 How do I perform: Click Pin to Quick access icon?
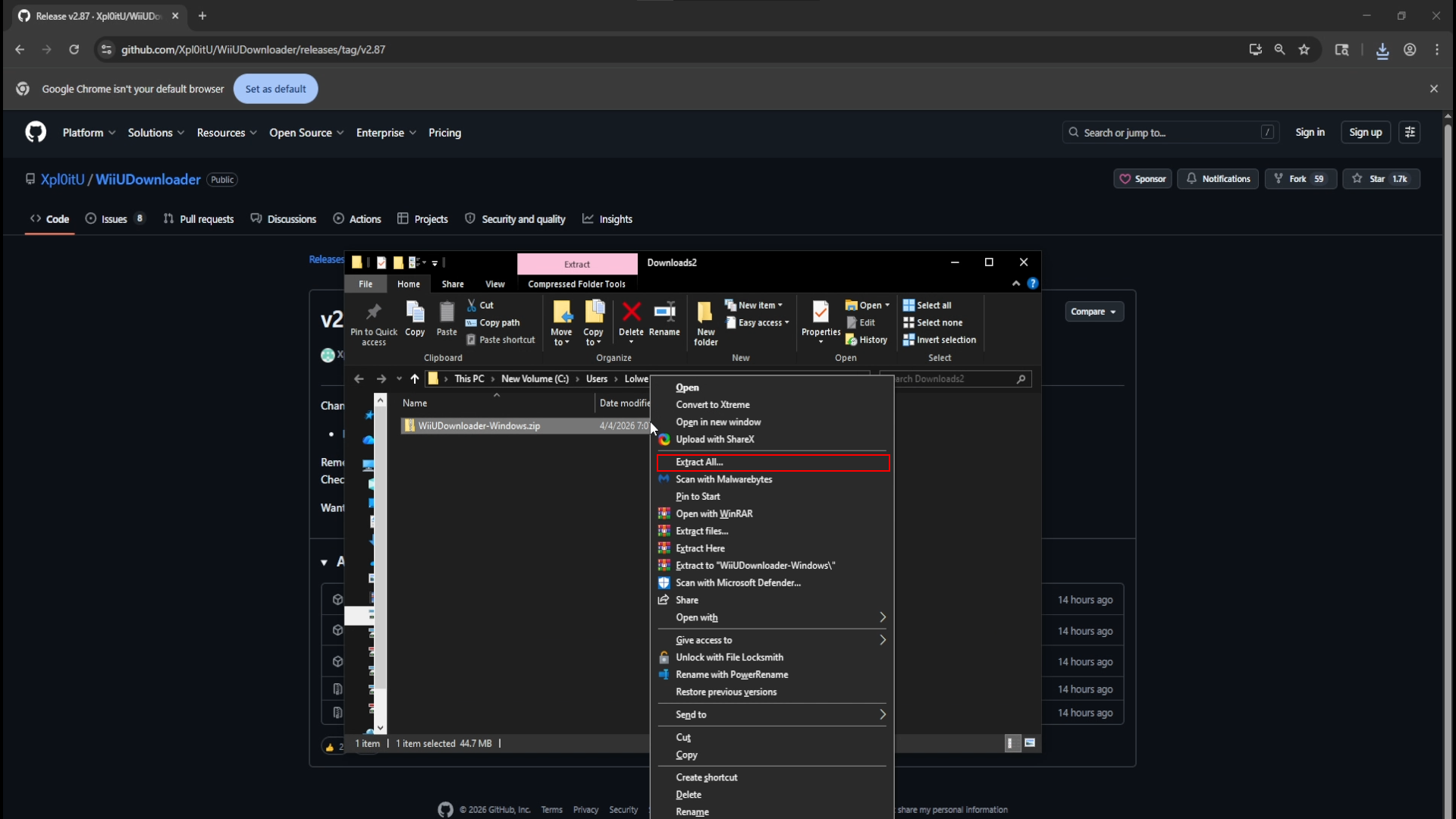tap(373, 312)
